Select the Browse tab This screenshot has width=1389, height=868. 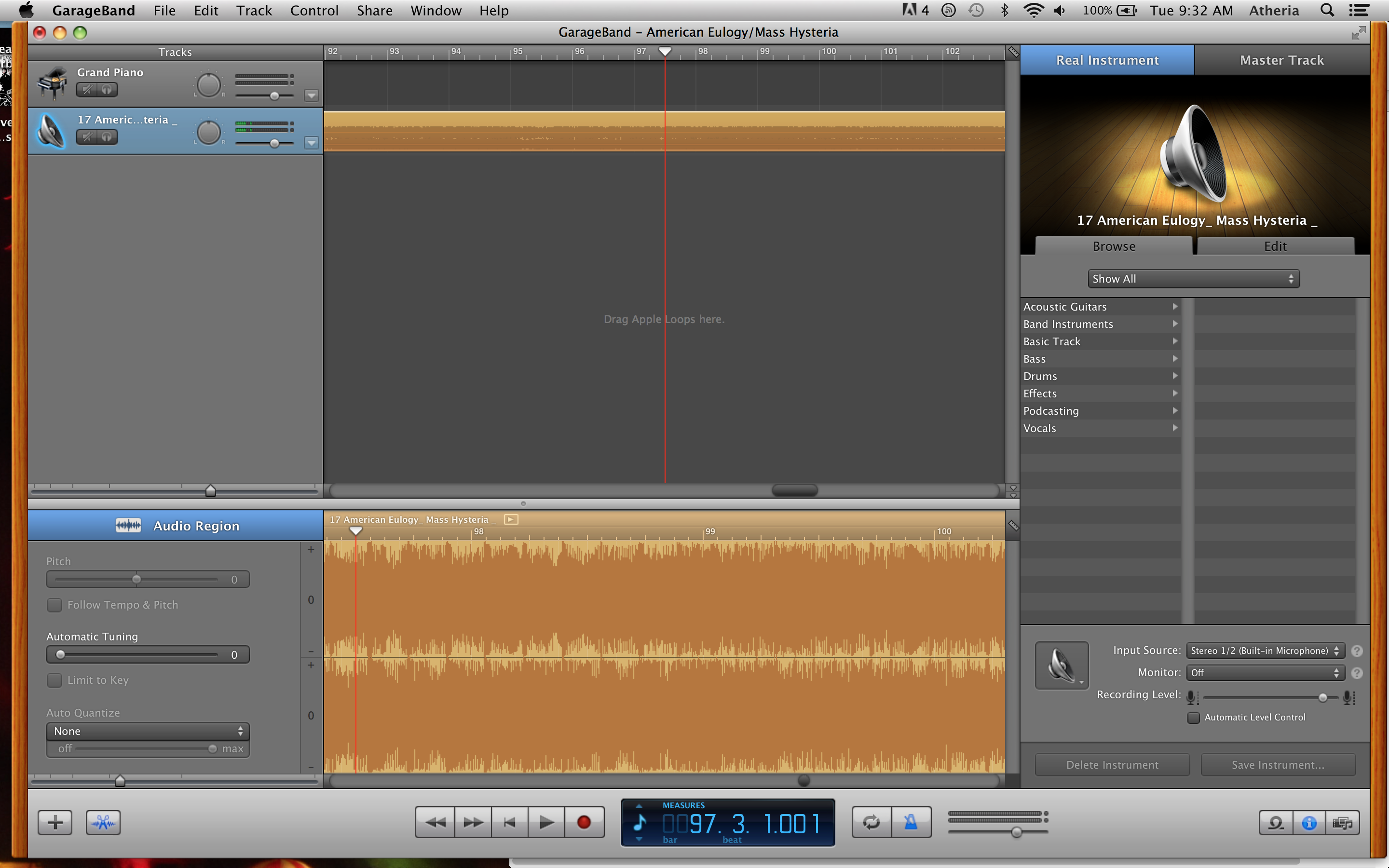point(1114,246)
